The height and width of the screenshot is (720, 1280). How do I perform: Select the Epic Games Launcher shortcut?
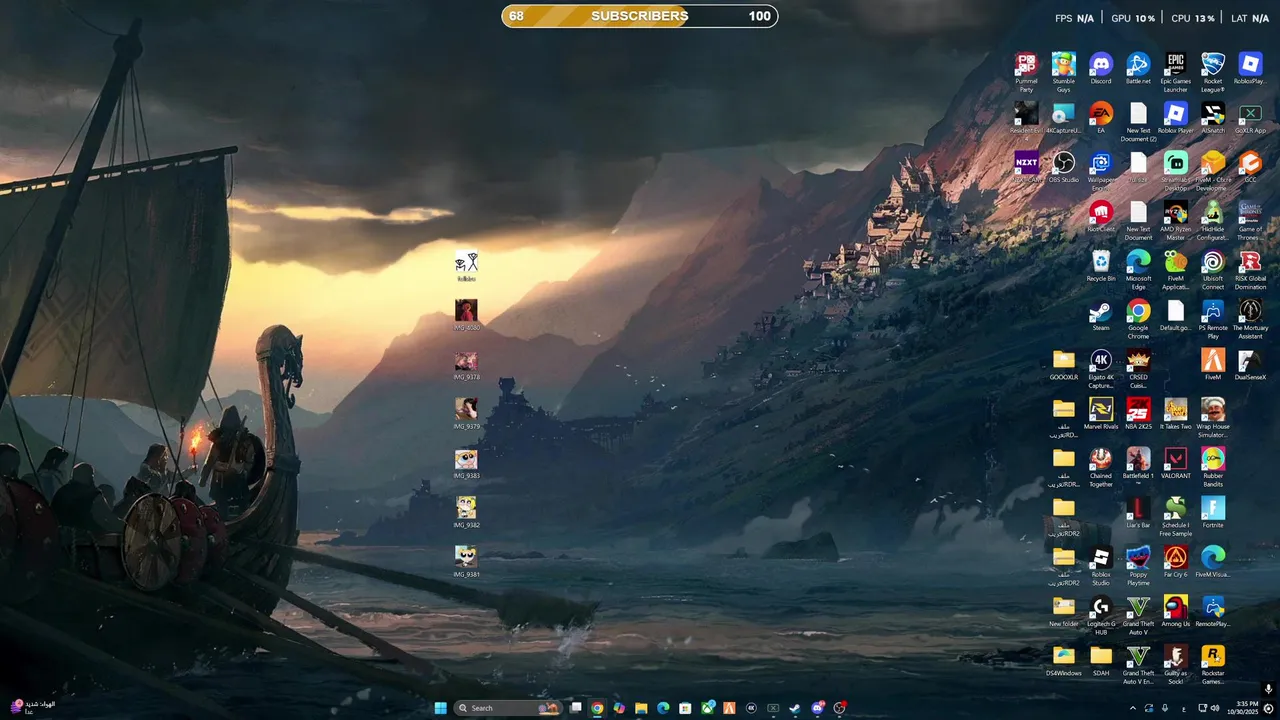pos(1175,72)
